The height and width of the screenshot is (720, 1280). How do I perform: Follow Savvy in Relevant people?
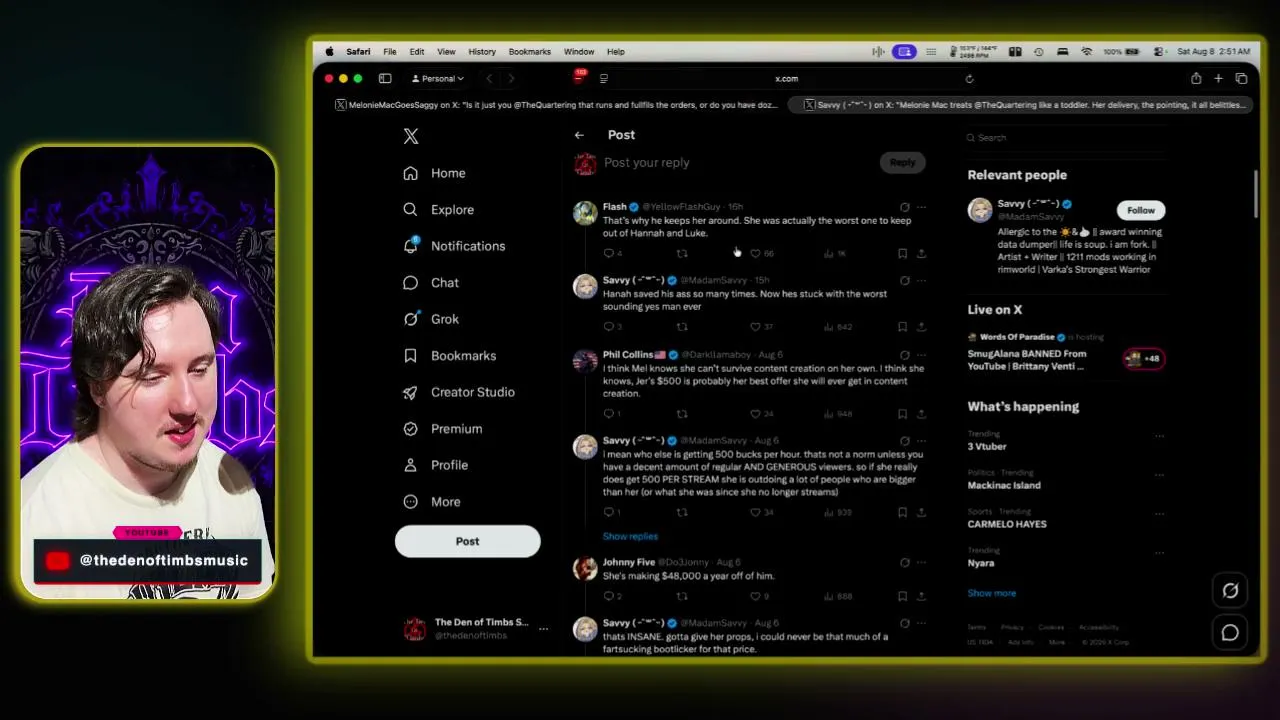tap(1141, 210)
